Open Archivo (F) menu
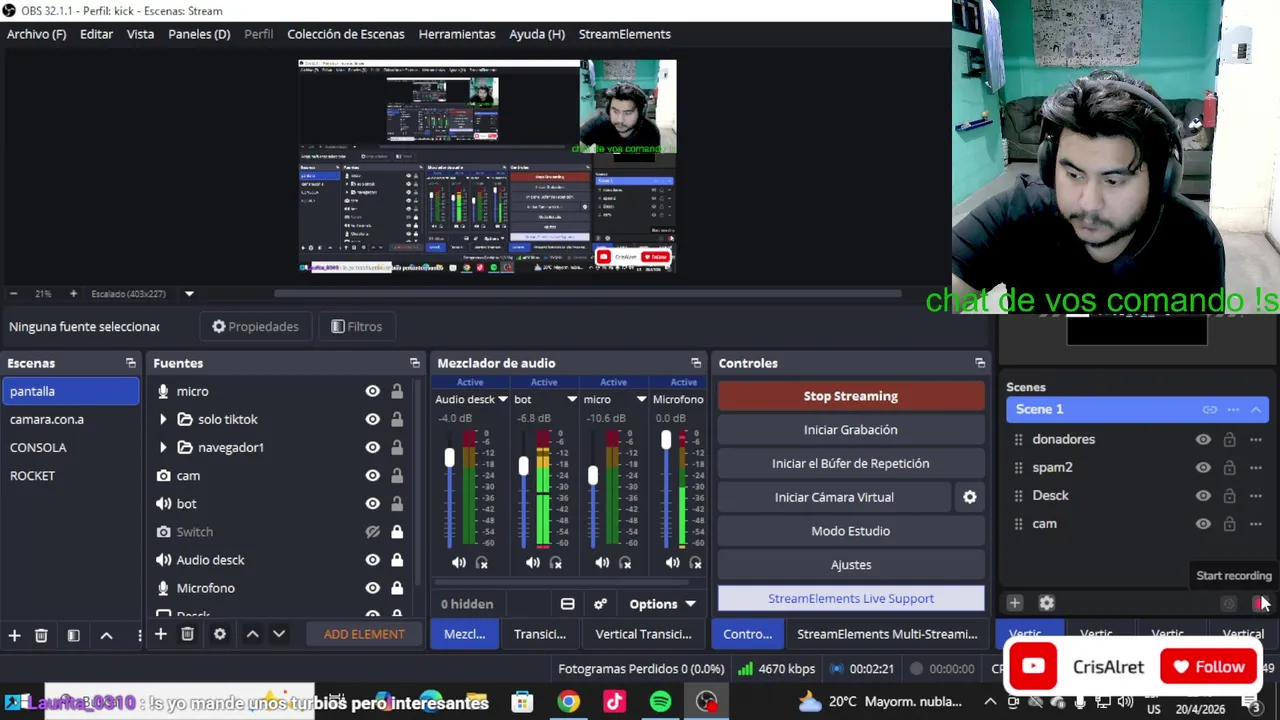 point(36,34)
